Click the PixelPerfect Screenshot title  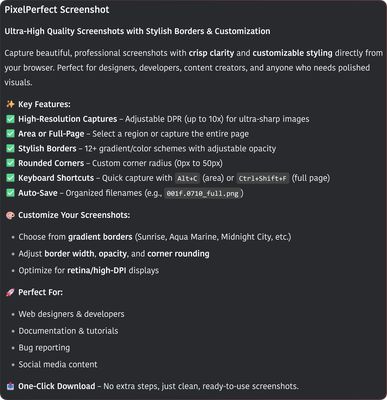(x=57, y=10)
